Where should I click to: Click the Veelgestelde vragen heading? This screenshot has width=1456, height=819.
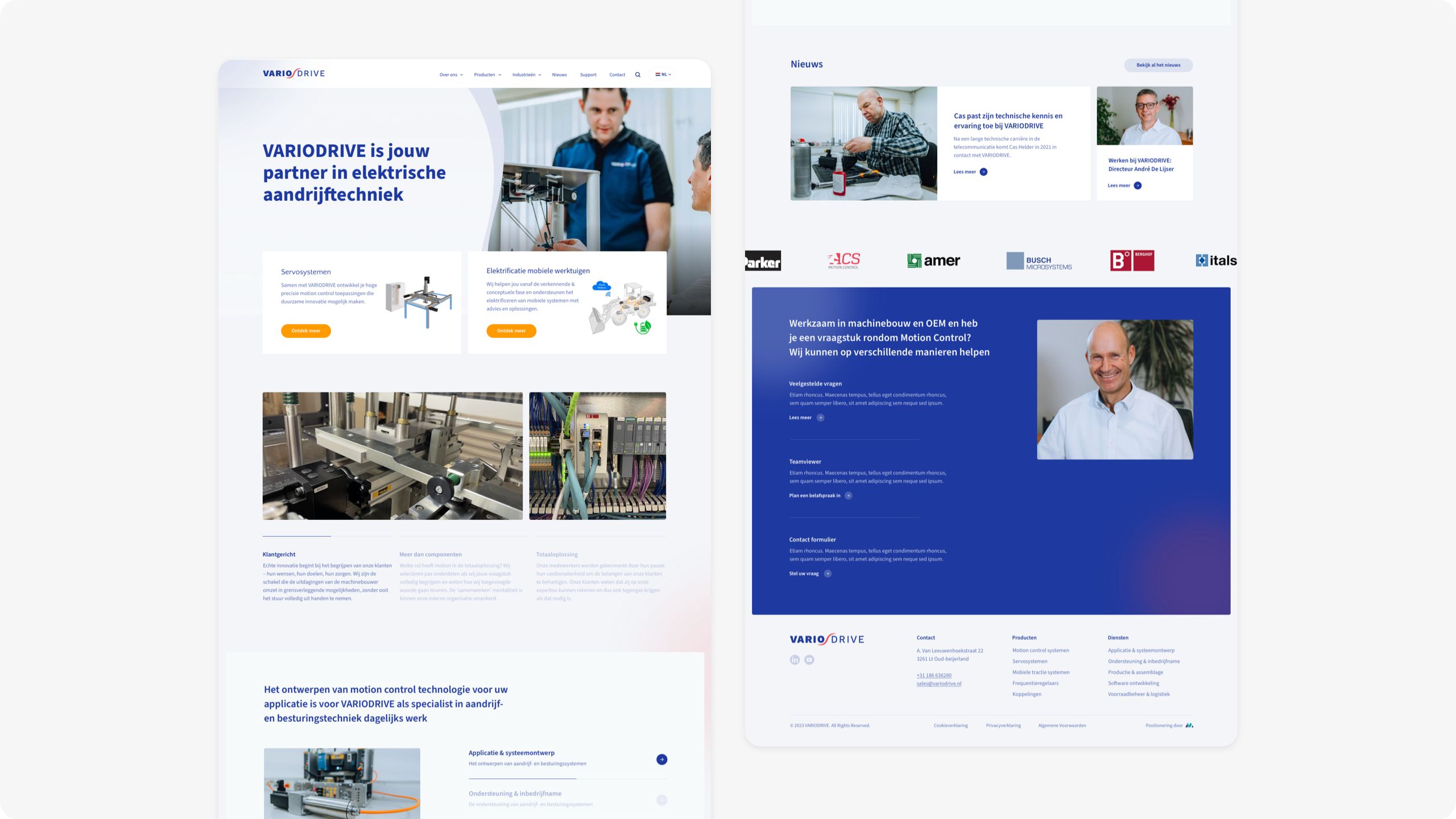[x=815, y=384]
